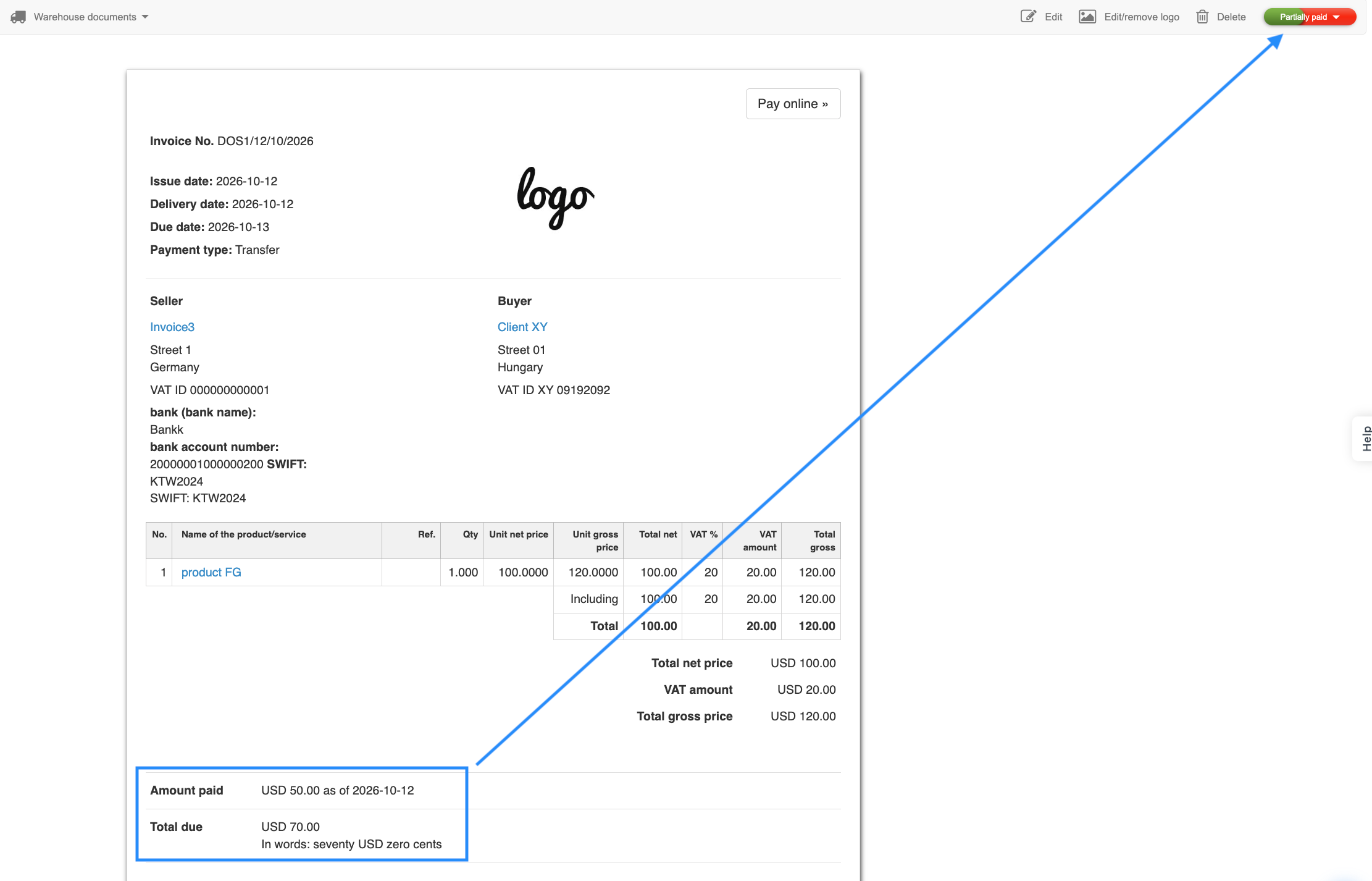
Task: Open the Partially paid status dropdown
Action: (x=1310, y=17)
